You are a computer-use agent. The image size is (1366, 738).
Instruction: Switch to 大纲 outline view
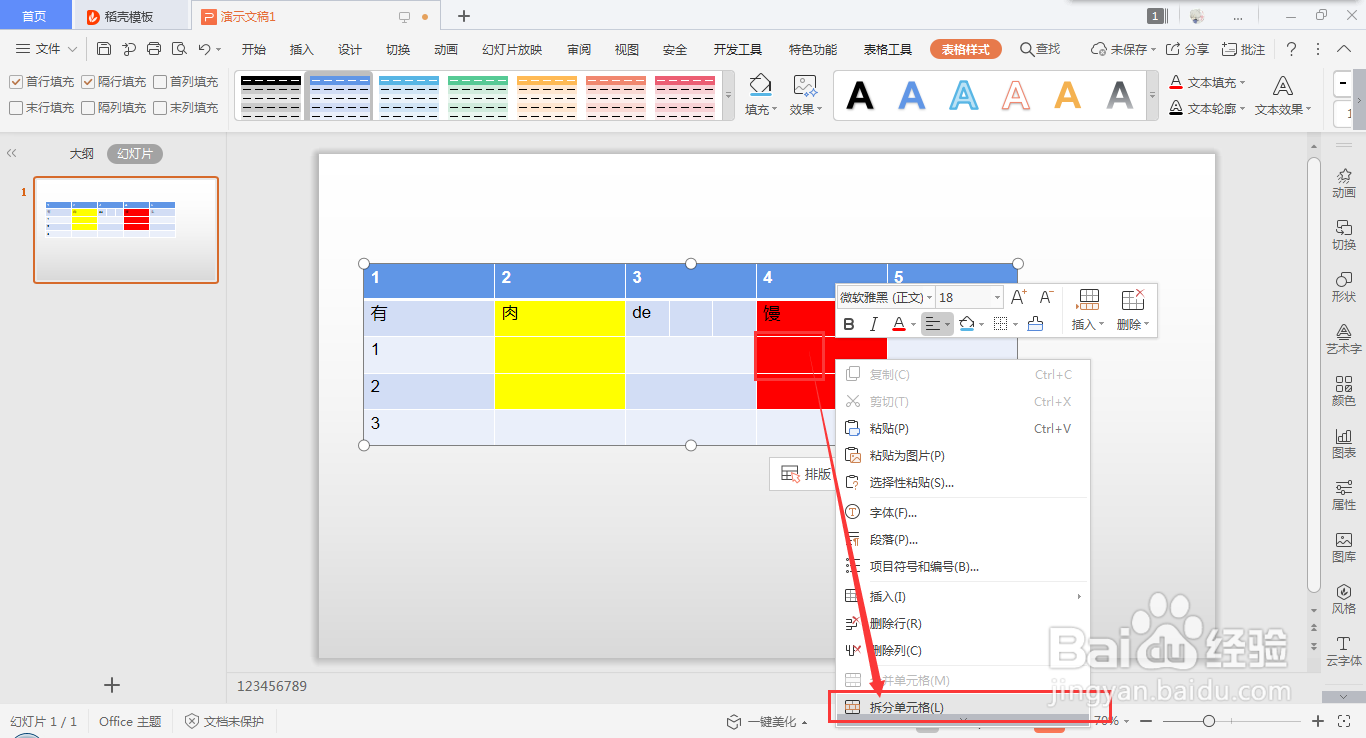[x=82, y=154]
